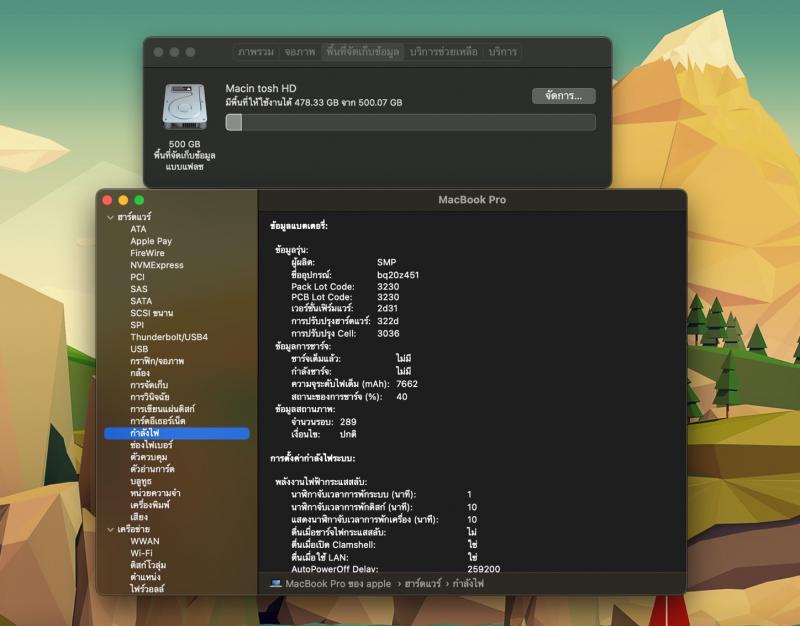This screenshot has width=800, height=626.
Task: Open the บริการช่วยเหลือ tab
Action: click(x=443, y=52)
